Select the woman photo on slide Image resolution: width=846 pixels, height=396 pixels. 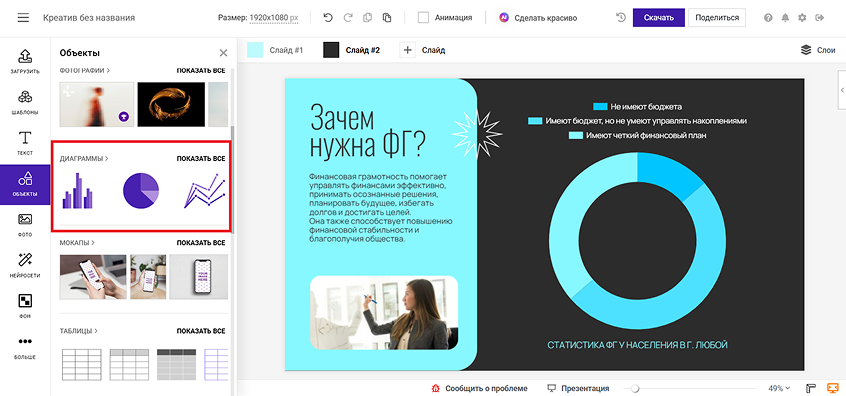coord(384,312)
